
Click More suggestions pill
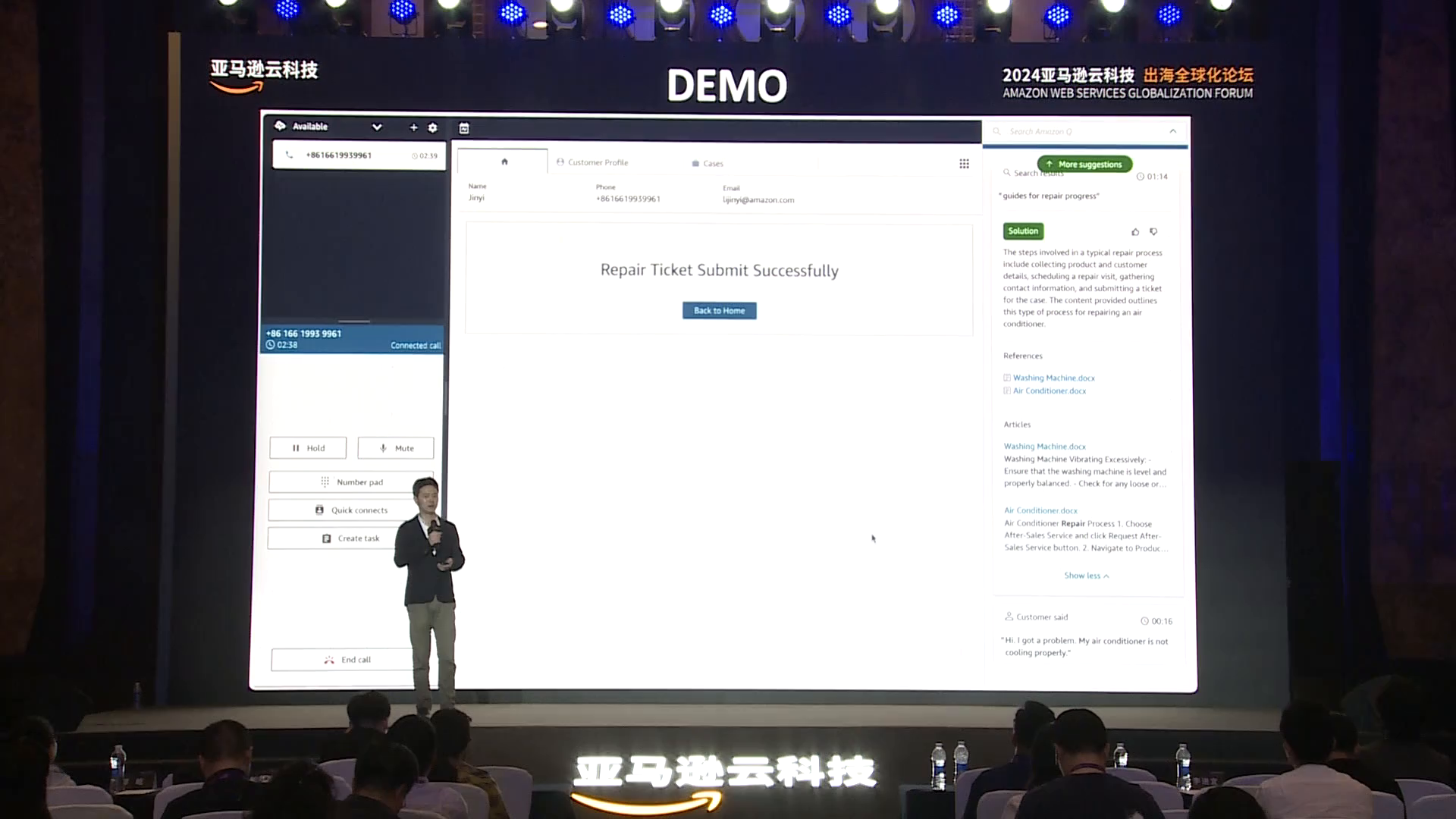click(1084, 164)
